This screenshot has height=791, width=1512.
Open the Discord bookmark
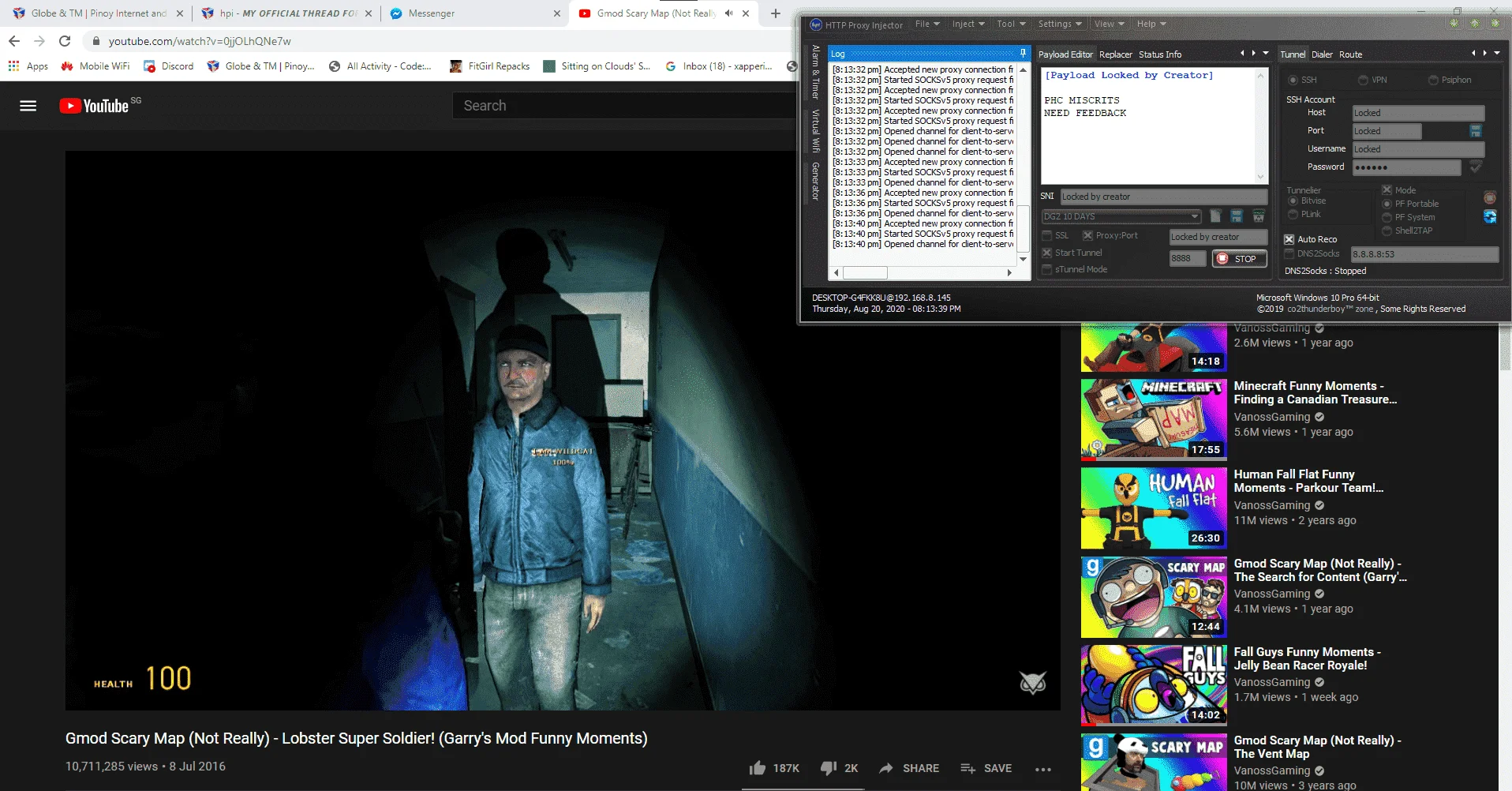(x=169, y=66)
